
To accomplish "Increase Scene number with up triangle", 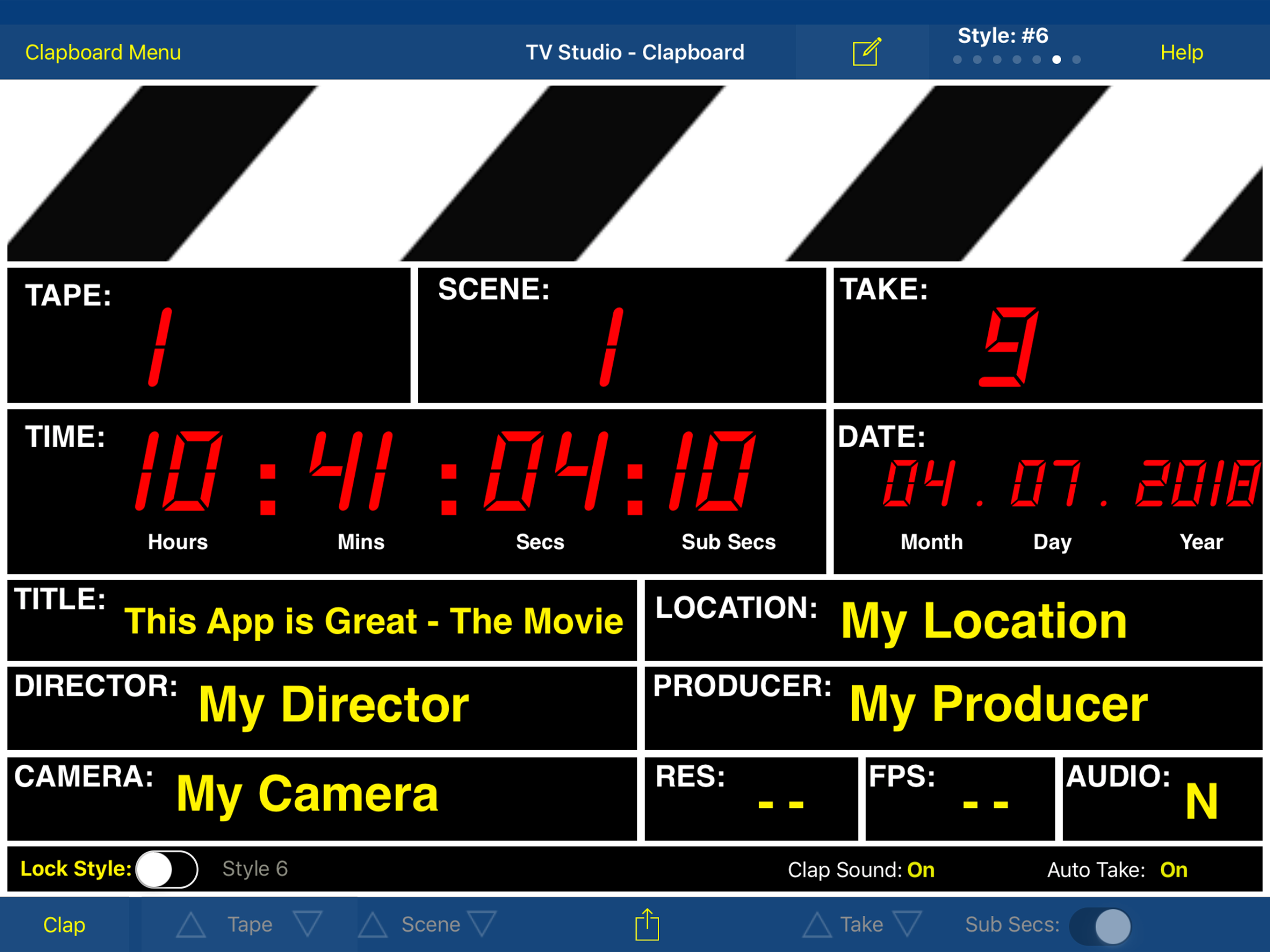I will click(373, 925).
